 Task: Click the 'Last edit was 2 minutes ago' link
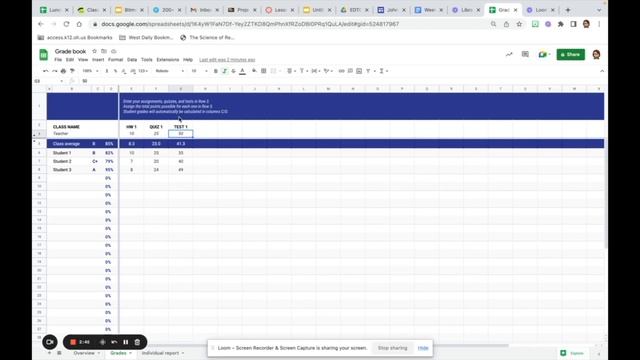click(227, 60)
